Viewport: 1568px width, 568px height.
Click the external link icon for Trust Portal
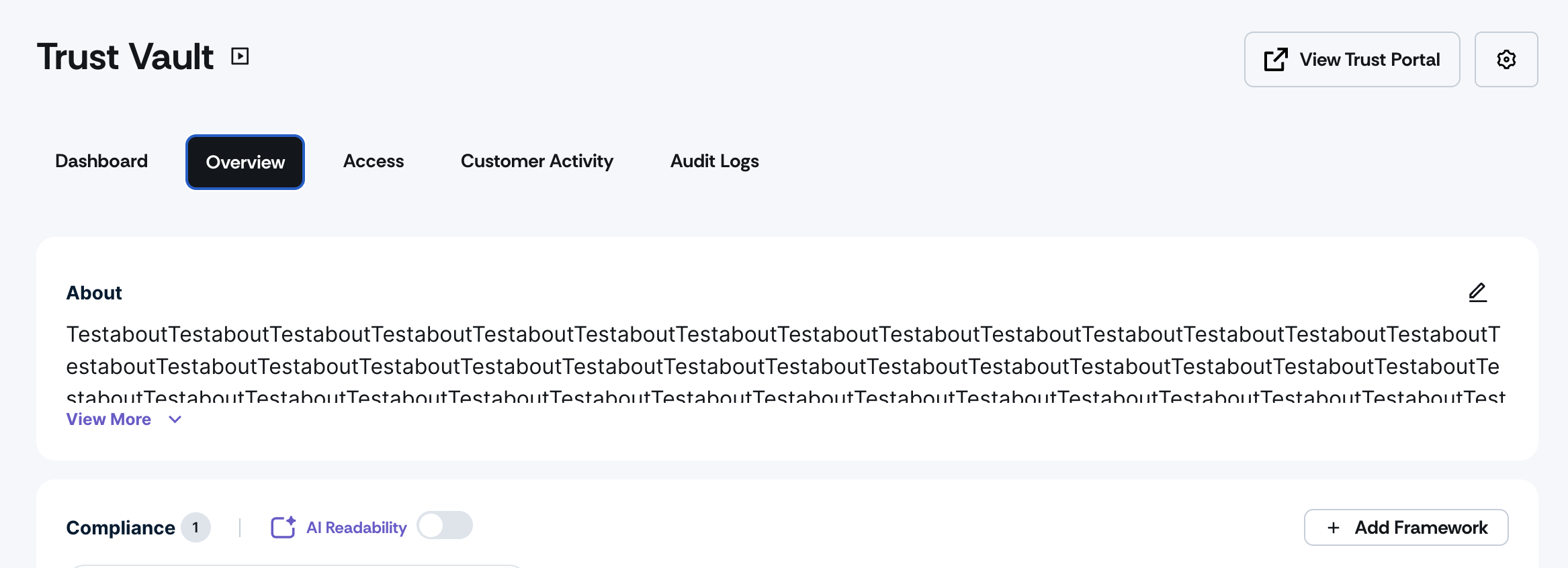pyautogui.click(x=1275, y=60)
